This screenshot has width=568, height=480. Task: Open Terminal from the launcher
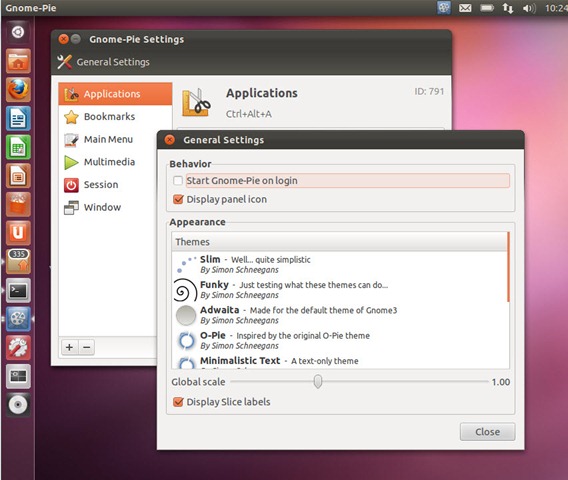point(18,290)
